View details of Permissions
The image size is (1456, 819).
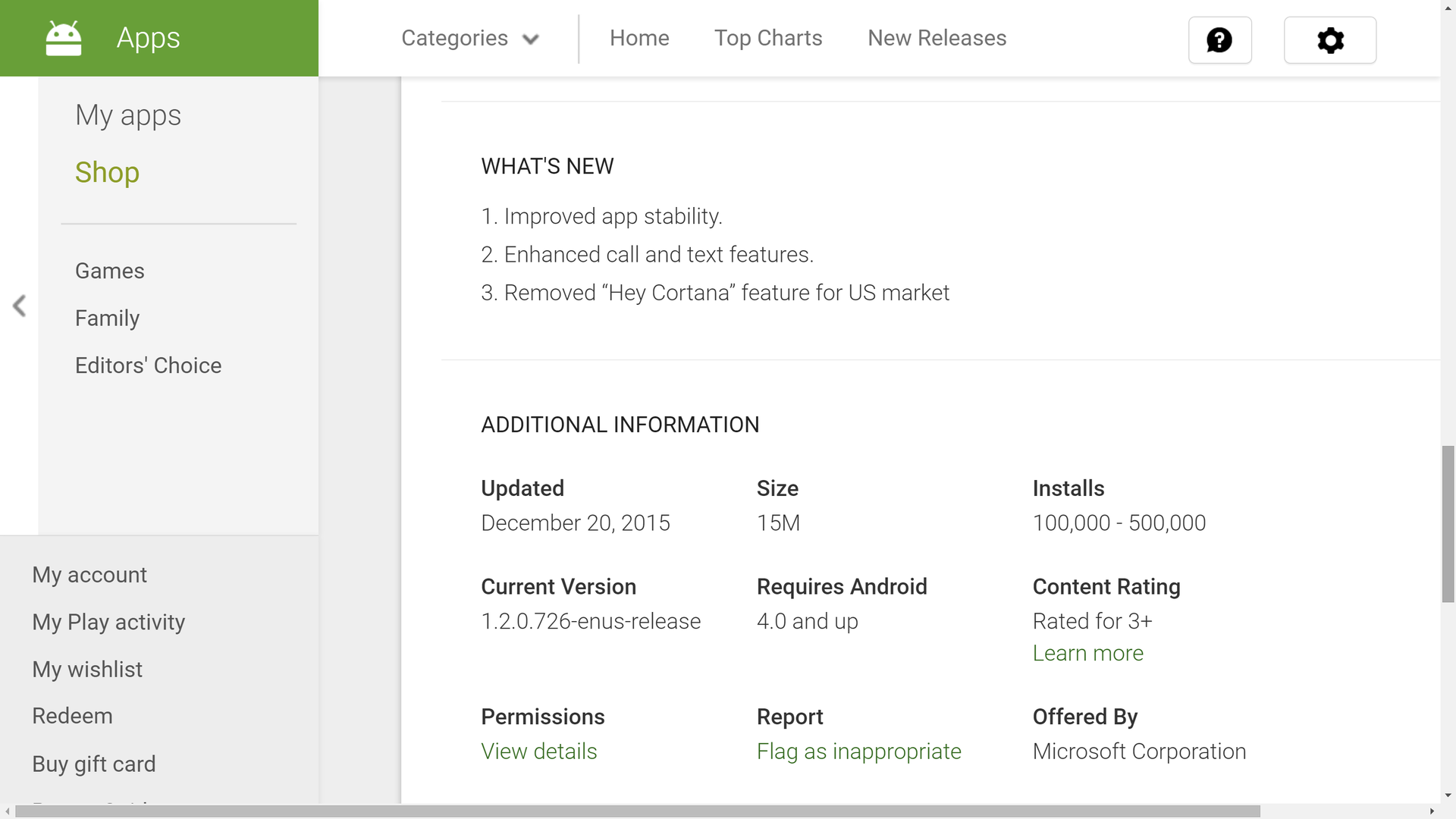click(x=538, y=751)
